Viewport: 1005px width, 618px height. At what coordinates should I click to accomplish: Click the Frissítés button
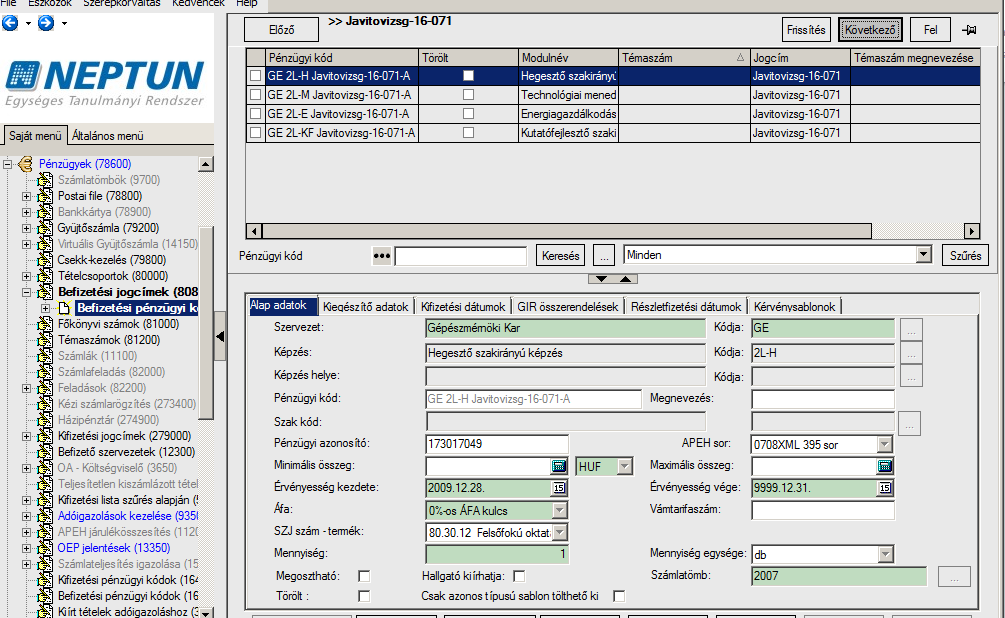click(x=806, y=30)
